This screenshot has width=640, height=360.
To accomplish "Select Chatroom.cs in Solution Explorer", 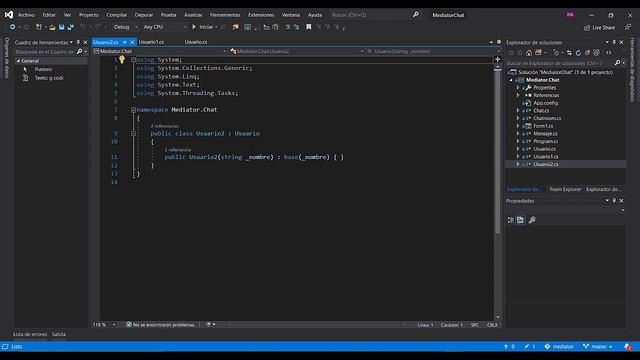I will click(x=547, y=118).
